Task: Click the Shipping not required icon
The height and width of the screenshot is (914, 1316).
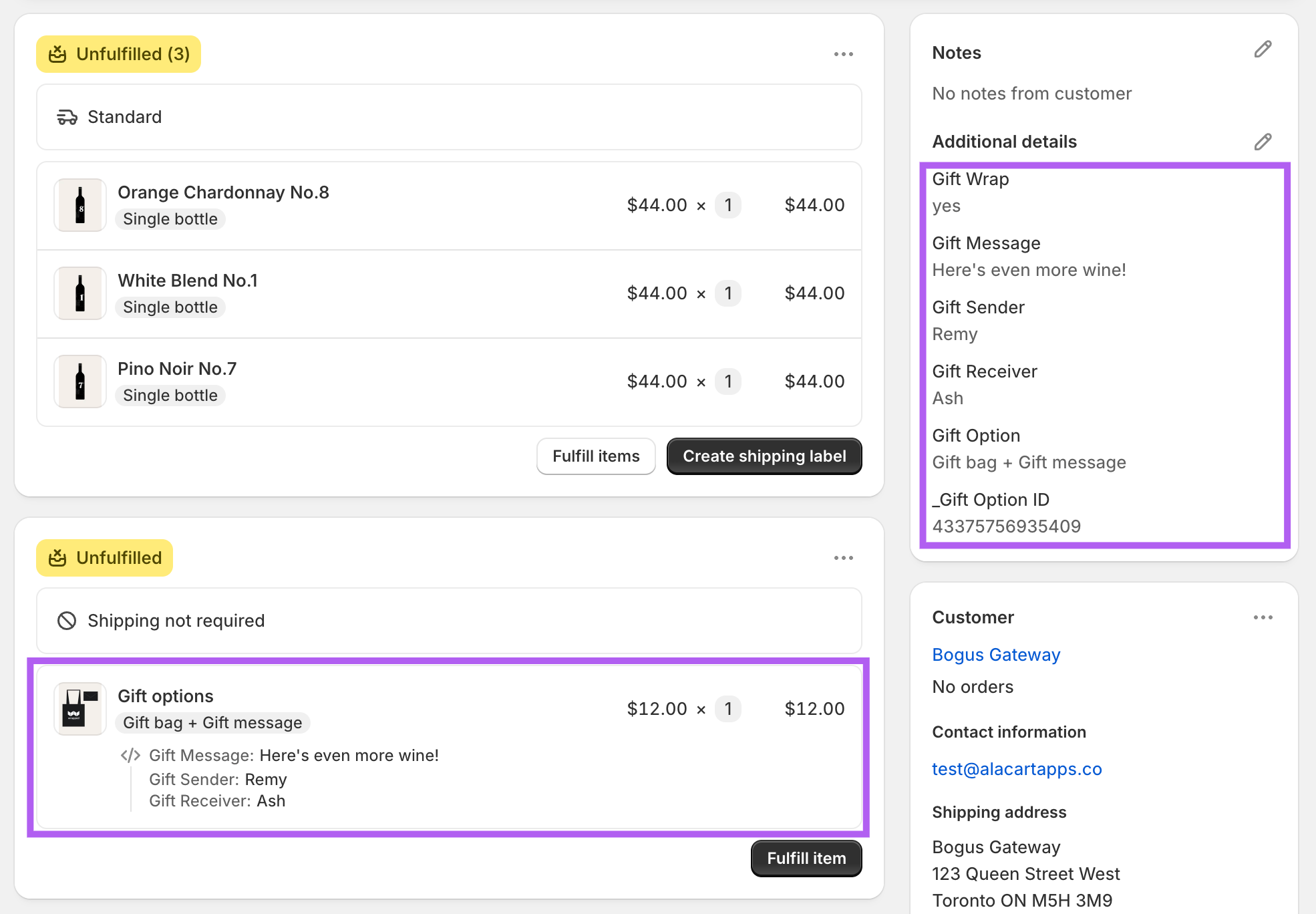Action: [67, 621]
